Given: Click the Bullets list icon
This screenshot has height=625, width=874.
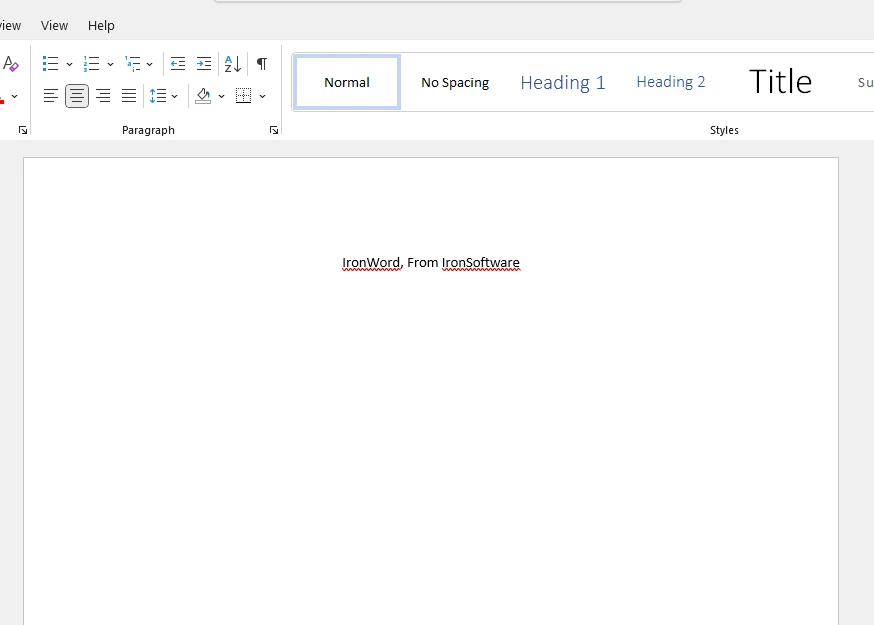Looking at the screenshot, I should point(51,64).
